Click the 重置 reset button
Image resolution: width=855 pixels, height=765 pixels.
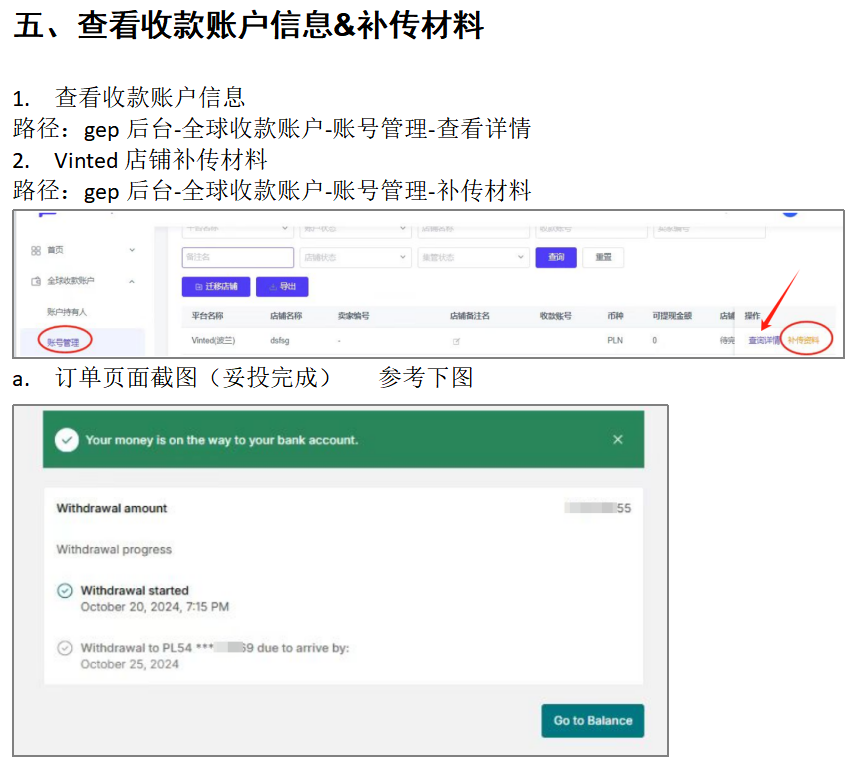click(x=603, y=258)
